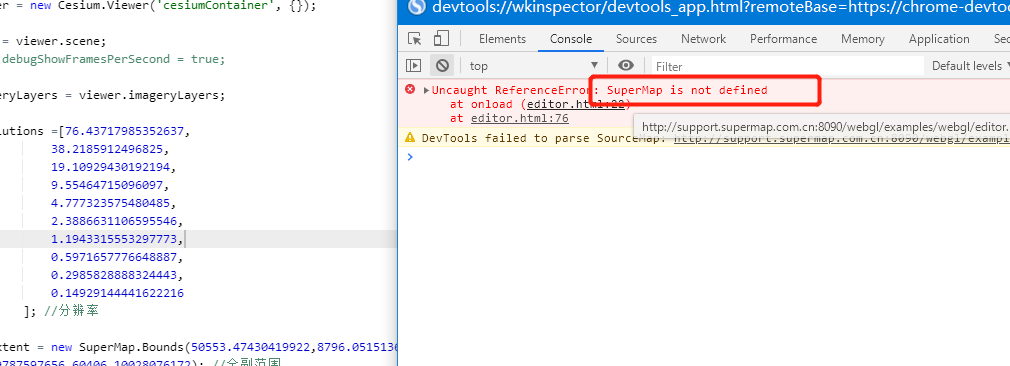Click the Cesium.Viewer constructor code line
This screenshot has width=1010, height=366.
click(x=158, y=6)
